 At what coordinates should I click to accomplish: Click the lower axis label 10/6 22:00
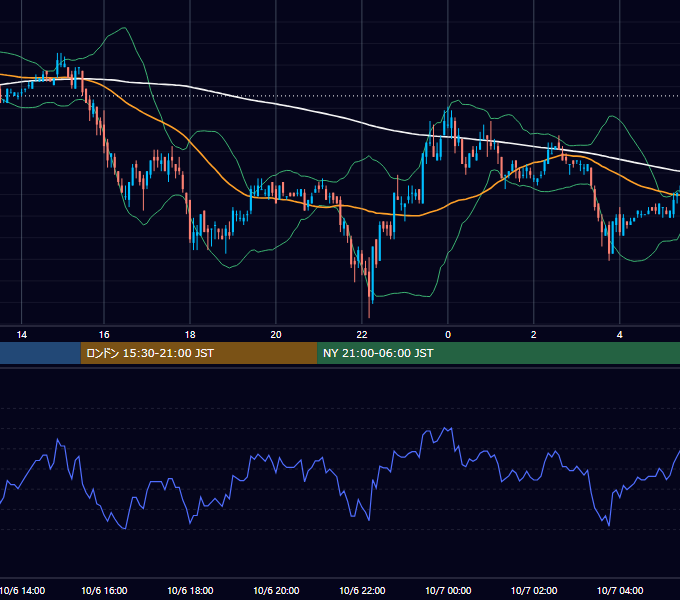[362, 590]
